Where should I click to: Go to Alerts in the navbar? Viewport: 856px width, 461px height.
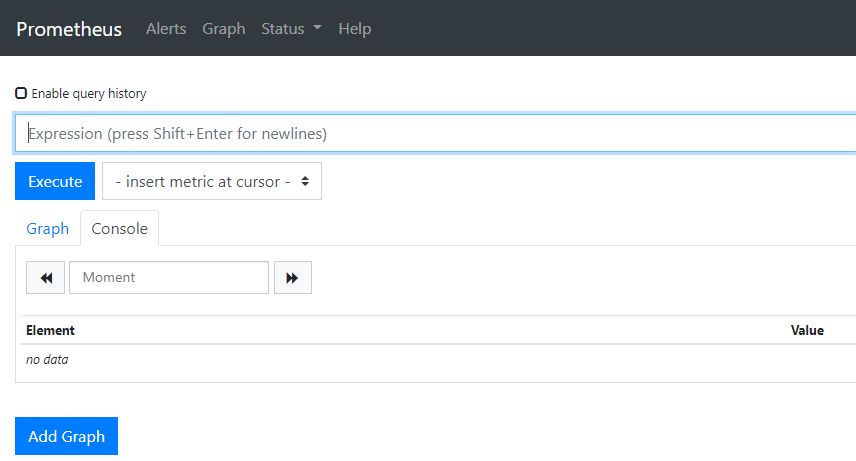tap(166, 29)
